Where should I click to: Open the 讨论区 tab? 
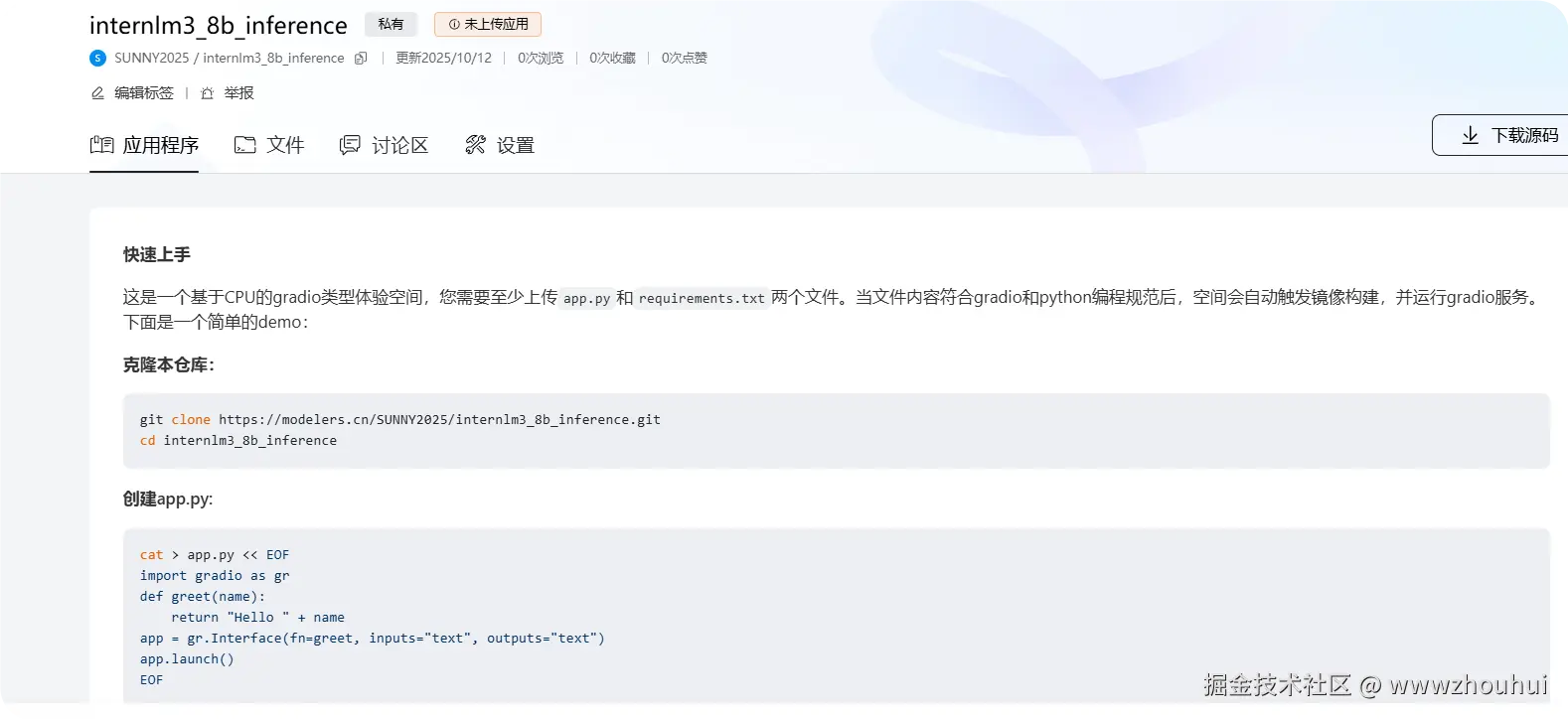(x=384, y=145)
